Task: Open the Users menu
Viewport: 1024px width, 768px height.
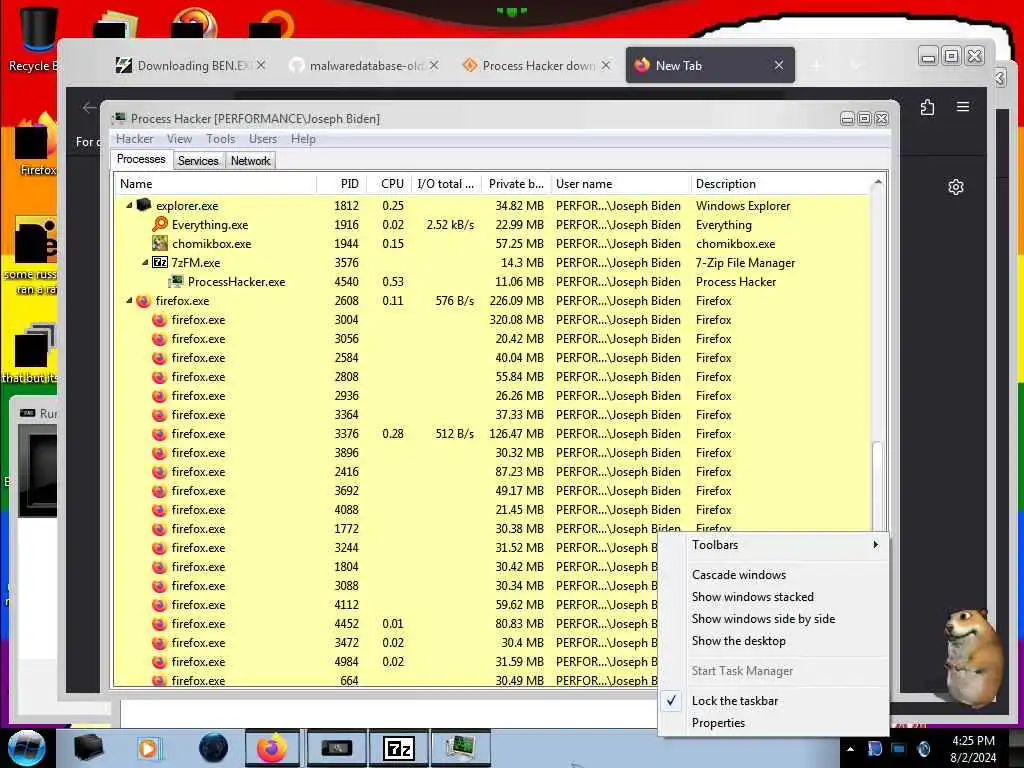Action: click(263, 139)
